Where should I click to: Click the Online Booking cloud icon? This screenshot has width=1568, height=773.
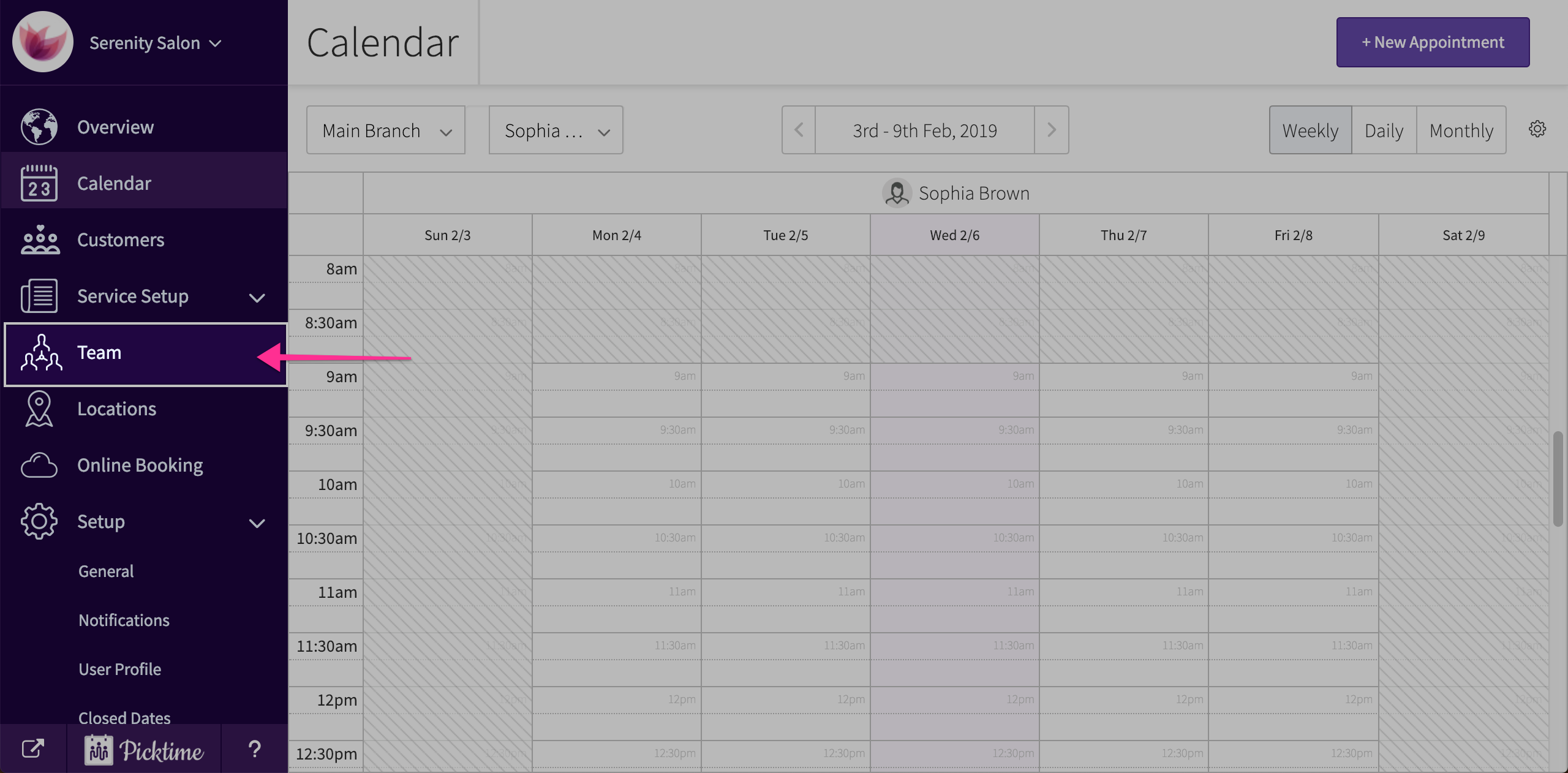point(39,465)
